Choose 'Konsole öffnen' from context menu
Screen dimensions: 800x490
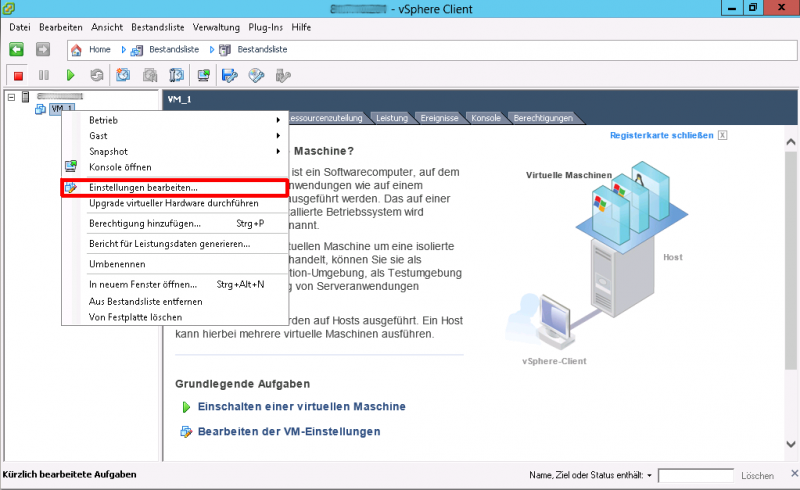(174, 167)
